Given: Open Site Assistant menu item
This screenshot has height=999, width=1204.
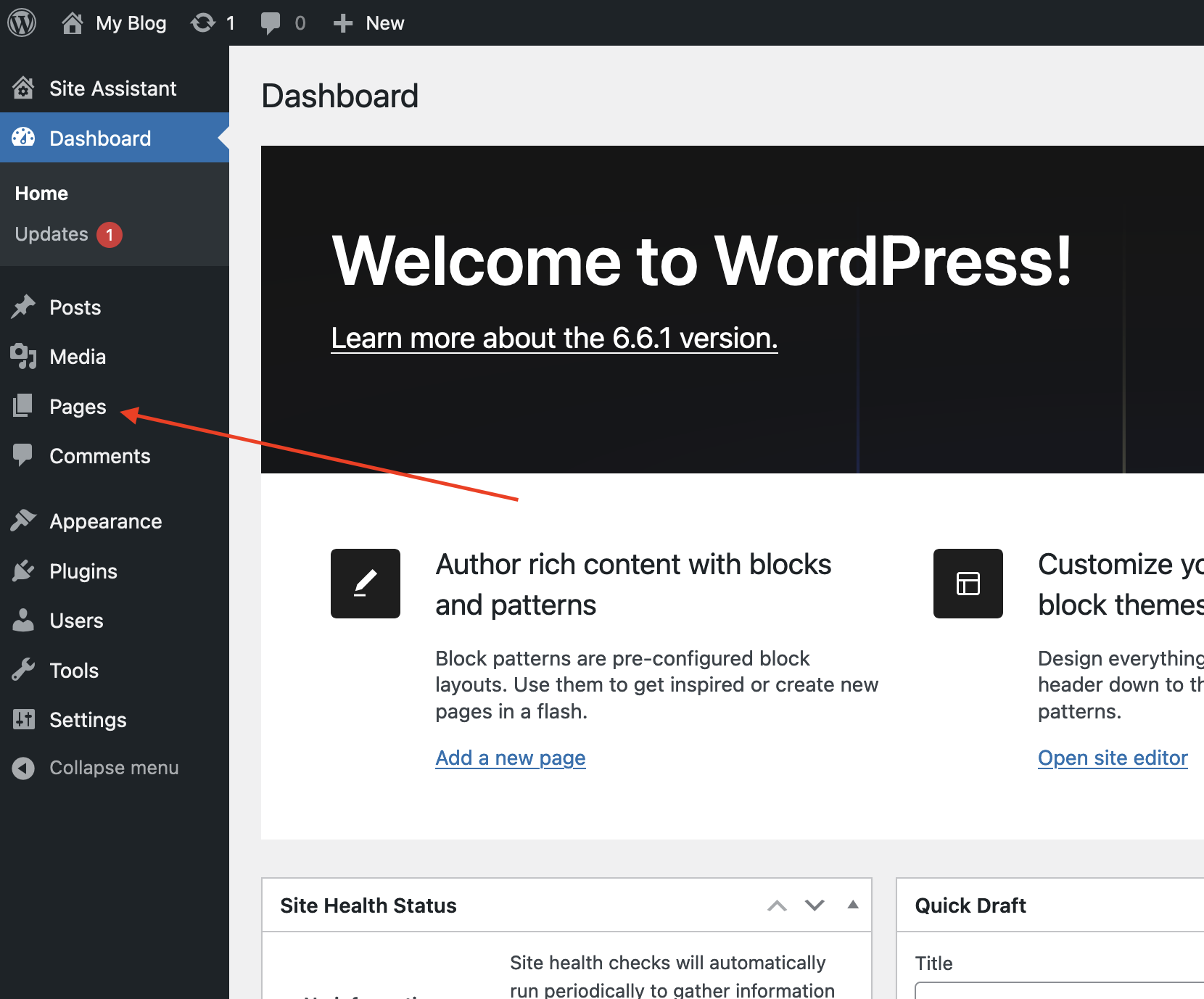Looking at the screenshot, I should (x=115, y=88).
